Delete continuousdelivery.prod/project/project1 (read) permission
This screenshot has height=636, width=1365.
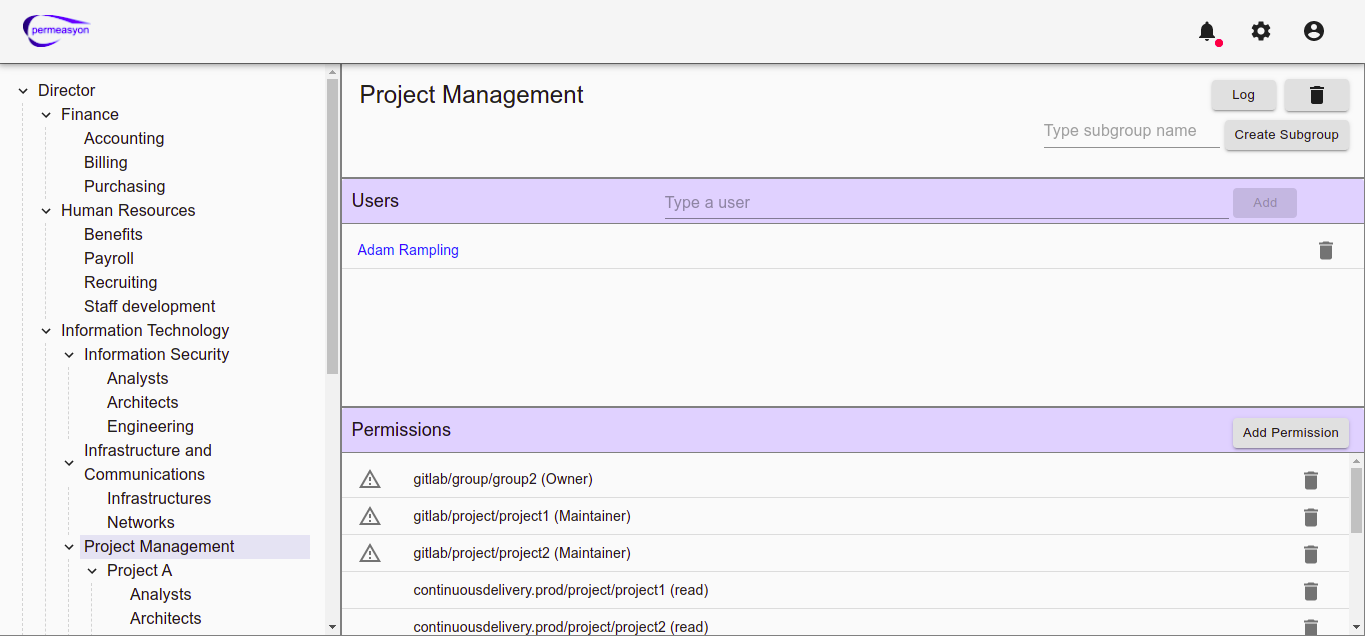(1311, 591)
